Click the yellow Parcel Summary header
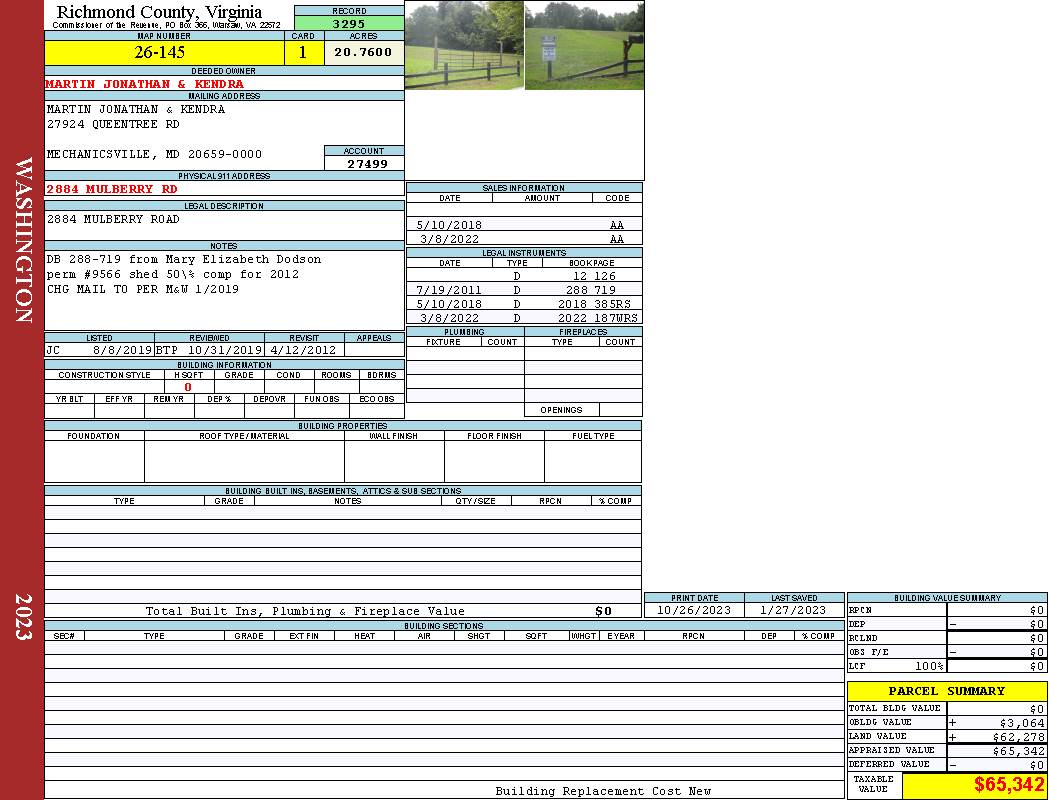This screenshot has width=1050, height=800. [946, 691]
